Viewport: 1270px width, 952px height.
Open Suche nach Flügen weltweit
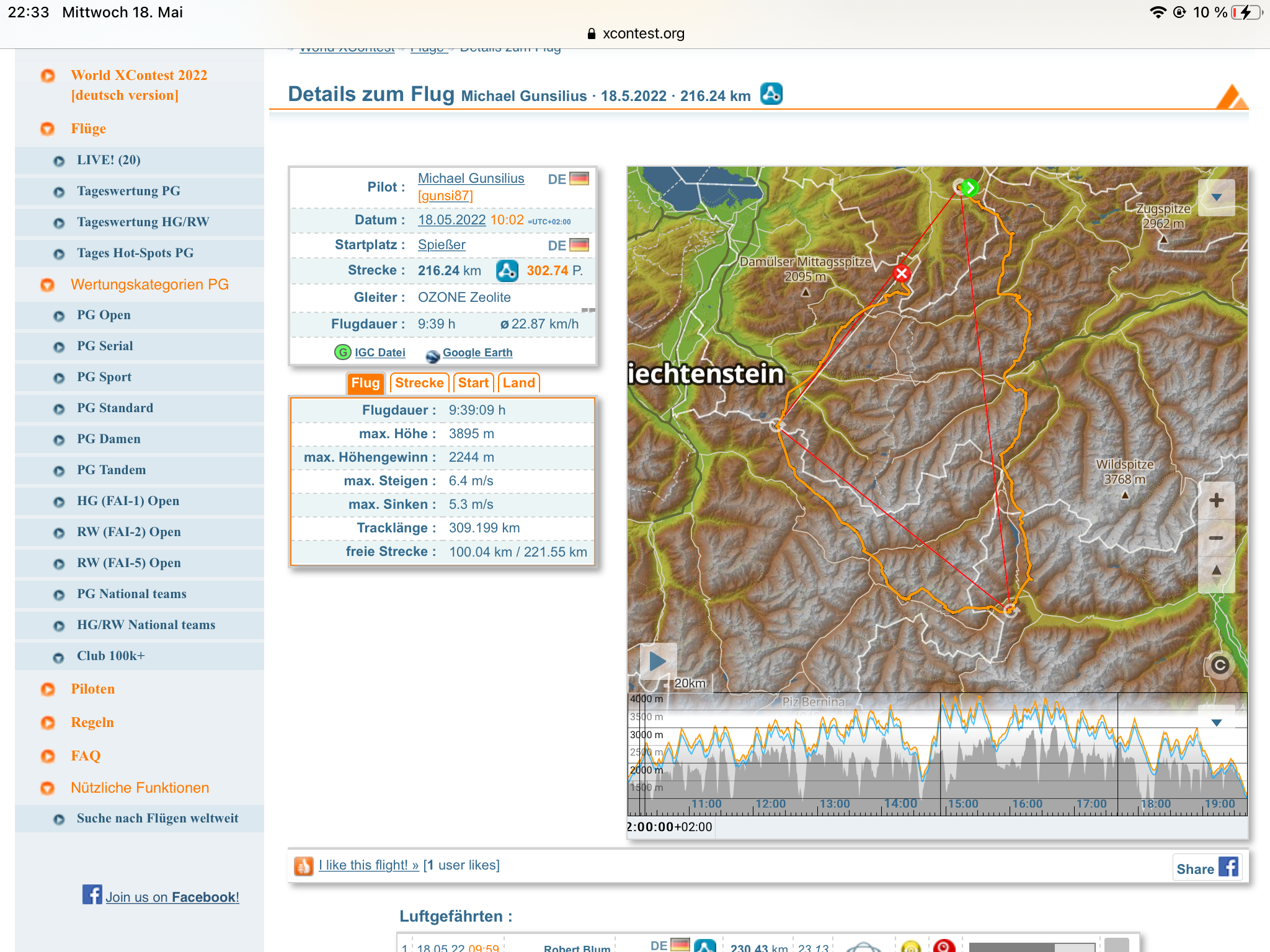(140, 819)
